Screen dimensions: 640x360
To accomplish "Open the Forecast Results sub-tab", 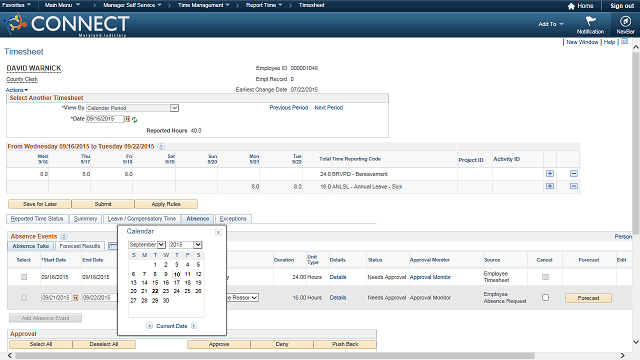I will tap(80, 246).
